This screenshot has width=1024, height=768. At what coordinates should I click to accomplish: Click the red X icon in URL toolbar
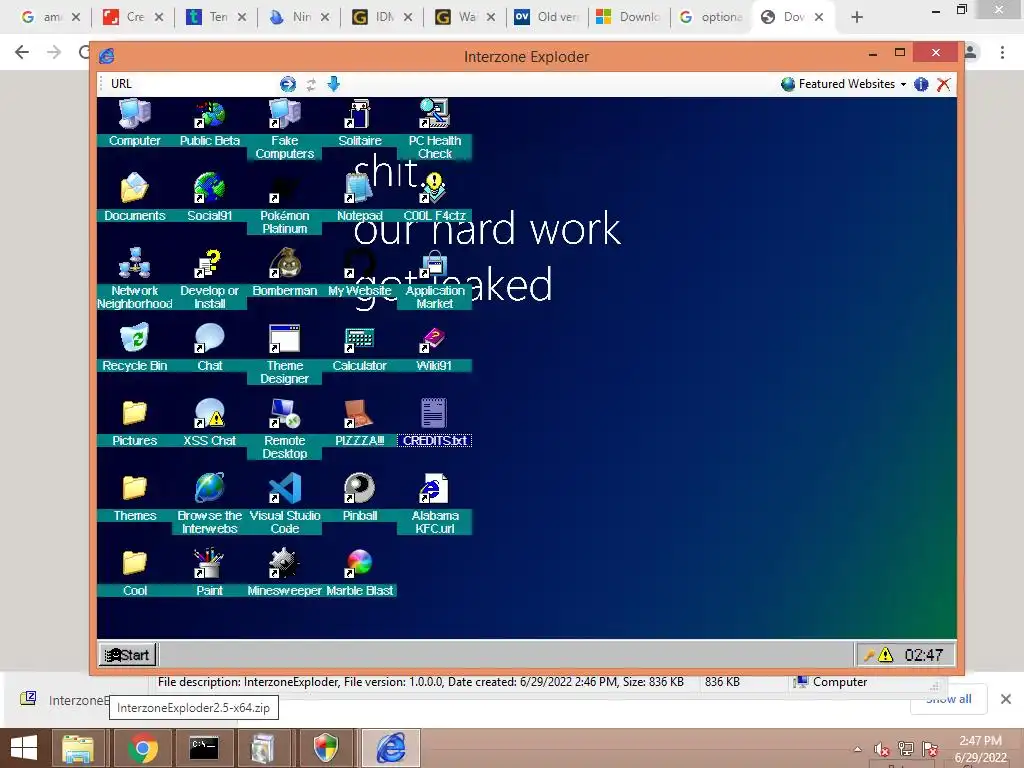(943, 84)
